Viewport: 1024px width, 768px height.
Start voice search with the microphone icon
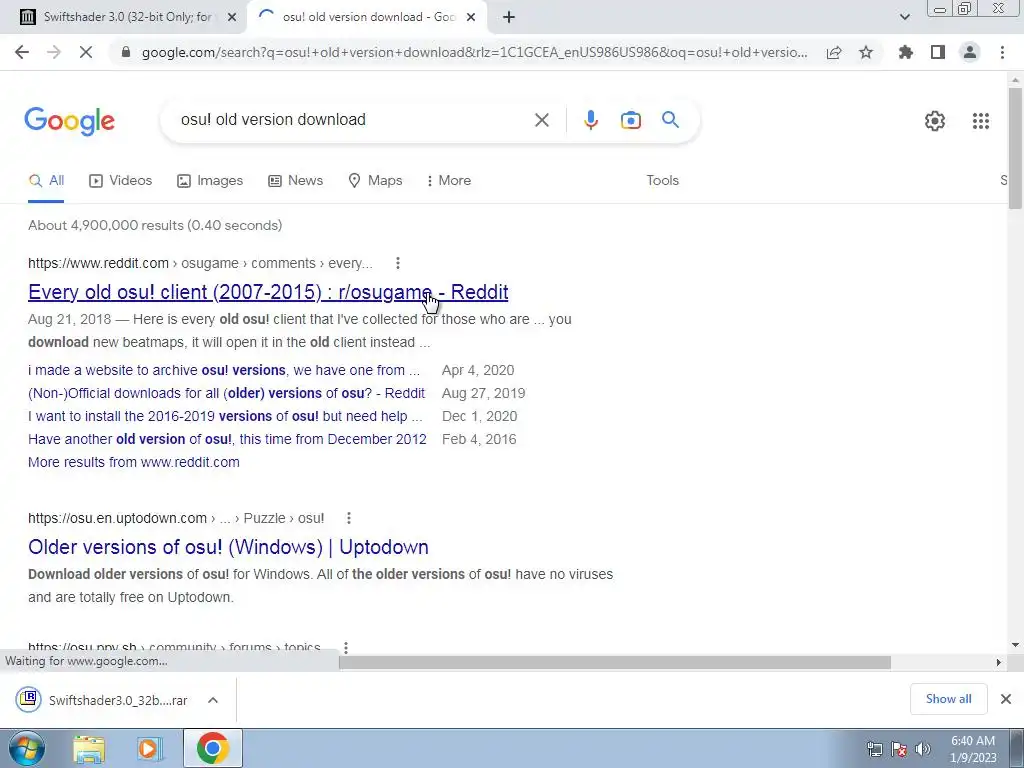point(590,120)
